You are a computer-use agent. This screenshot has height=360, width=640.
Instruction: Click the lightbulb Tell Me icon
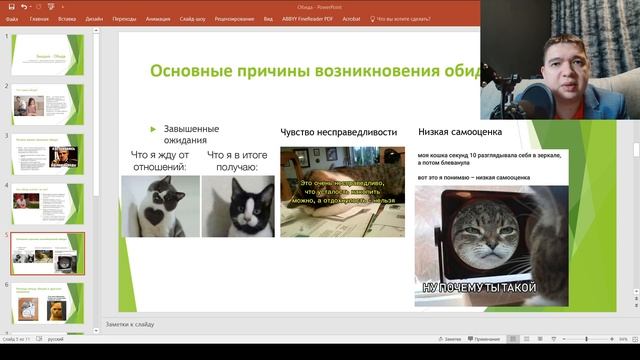[372, 19]
